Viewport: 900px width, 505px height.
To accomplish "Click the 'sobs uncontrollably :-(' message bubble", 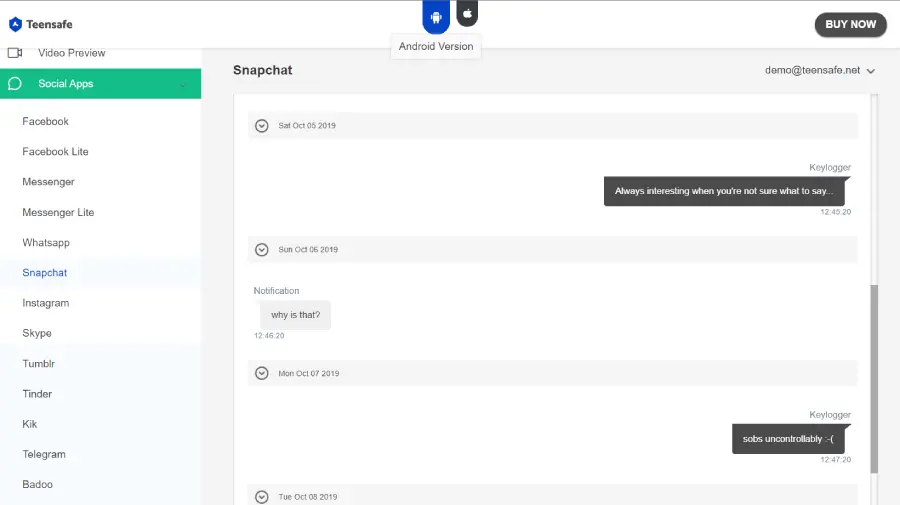I will [789, 439].
